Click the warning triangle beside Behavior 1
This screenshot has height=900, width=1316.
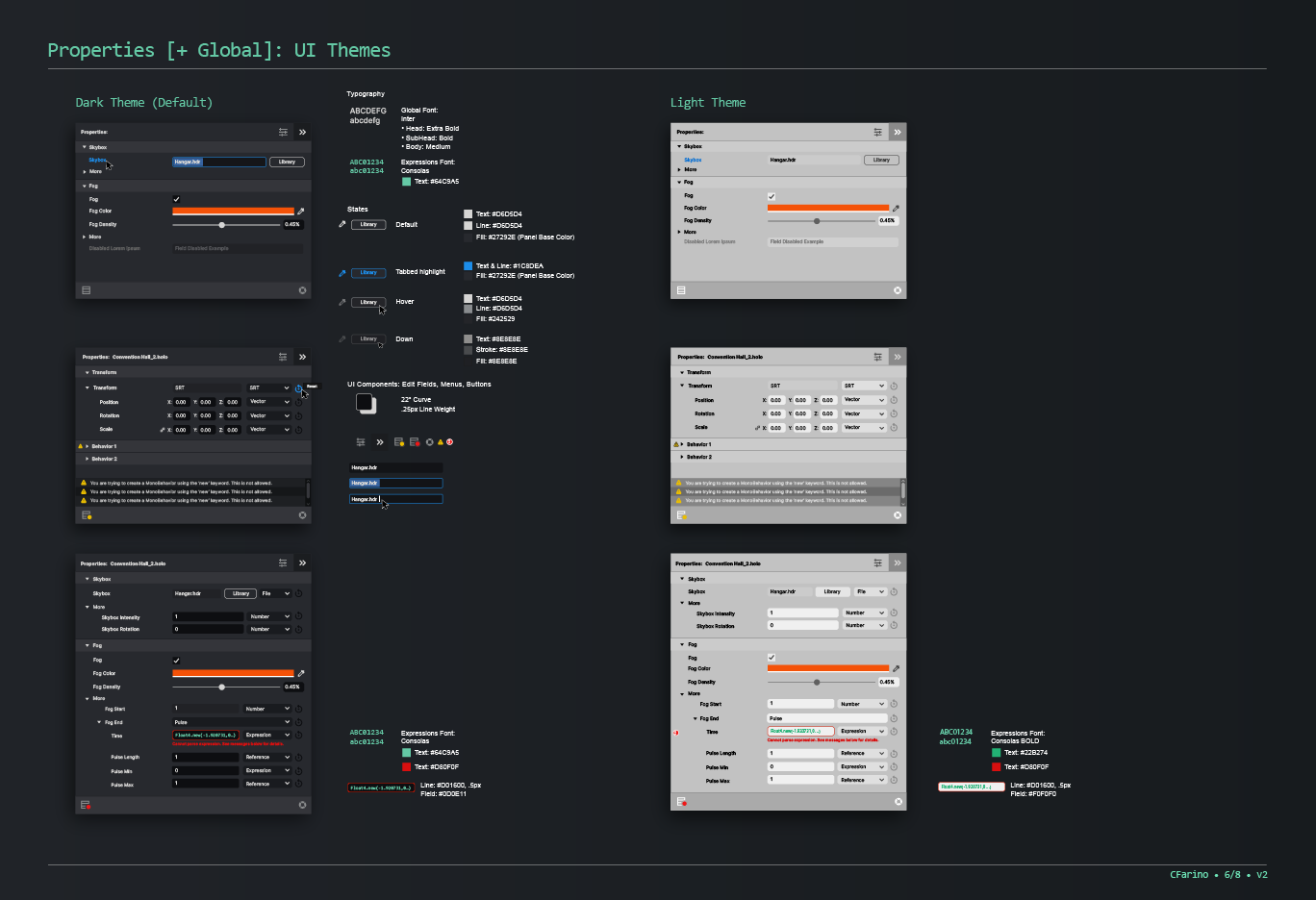click(82, 446)
